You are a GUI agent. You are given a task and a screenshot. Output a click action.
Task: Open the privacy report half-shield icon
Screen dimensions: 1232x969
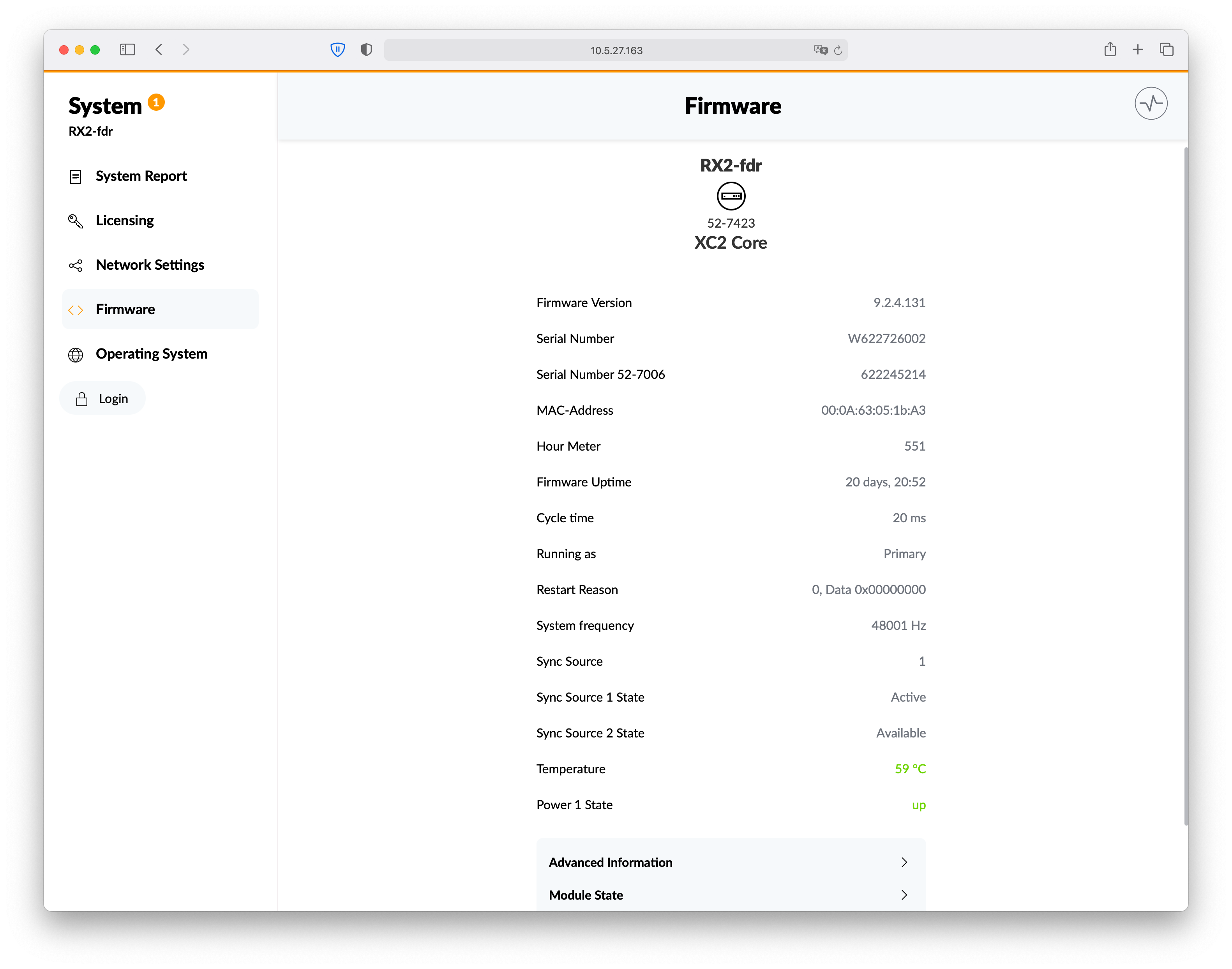[x=366, y=50]
